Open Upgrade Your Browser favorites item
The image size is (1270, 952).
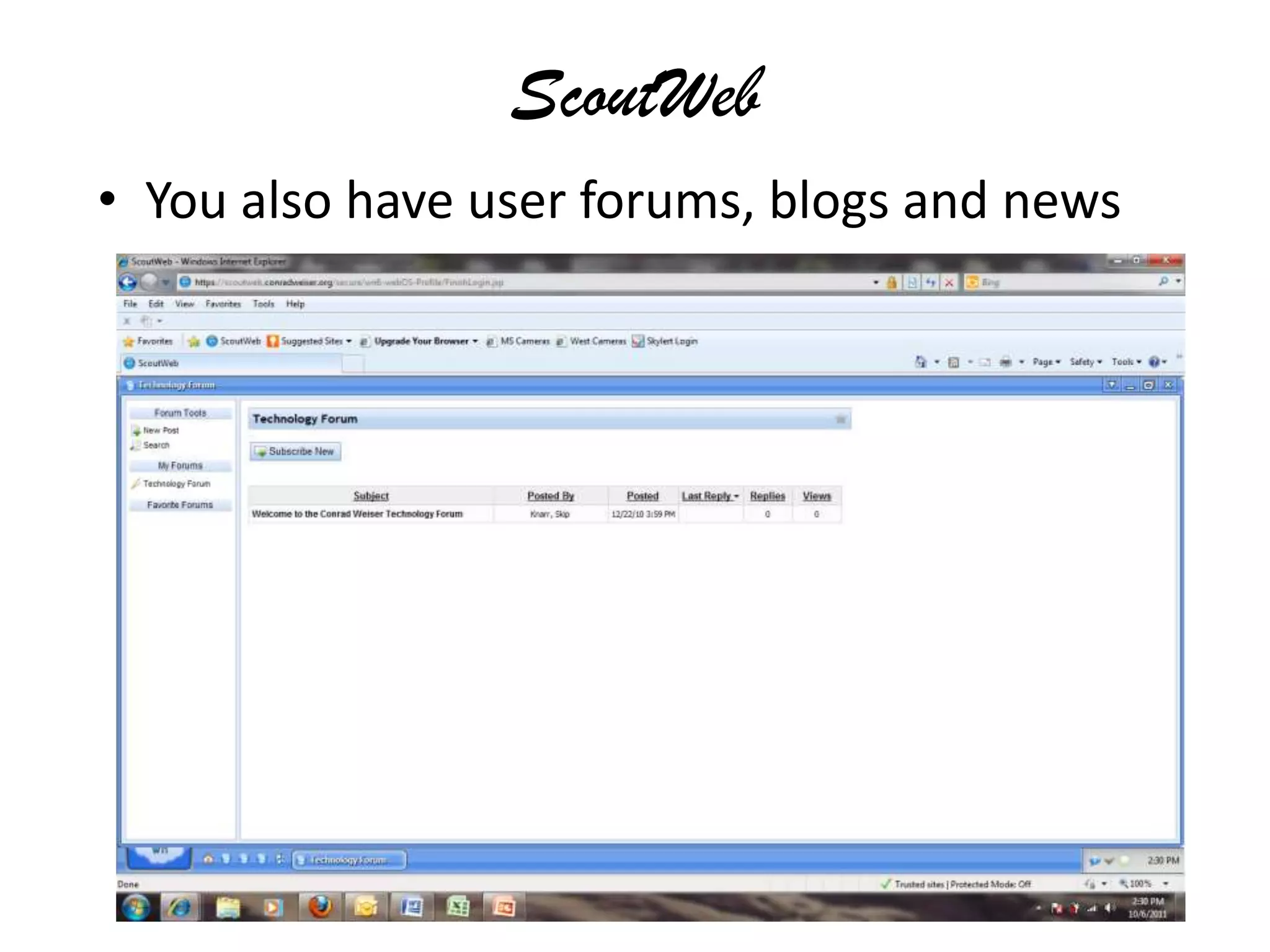pos(419,342)
